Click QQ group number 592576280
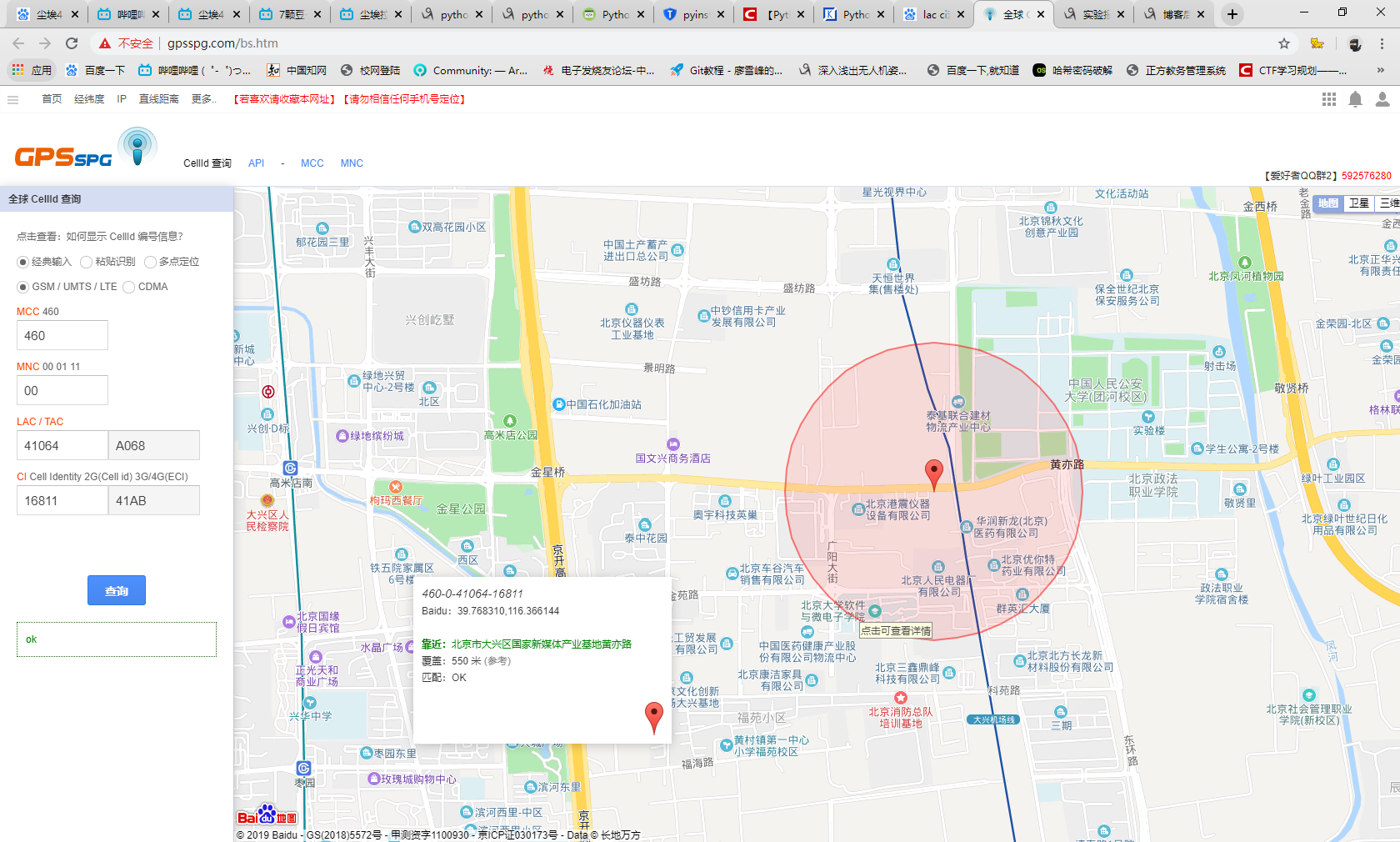Viewport: 1400px width, 842px height. point(1367,176)
